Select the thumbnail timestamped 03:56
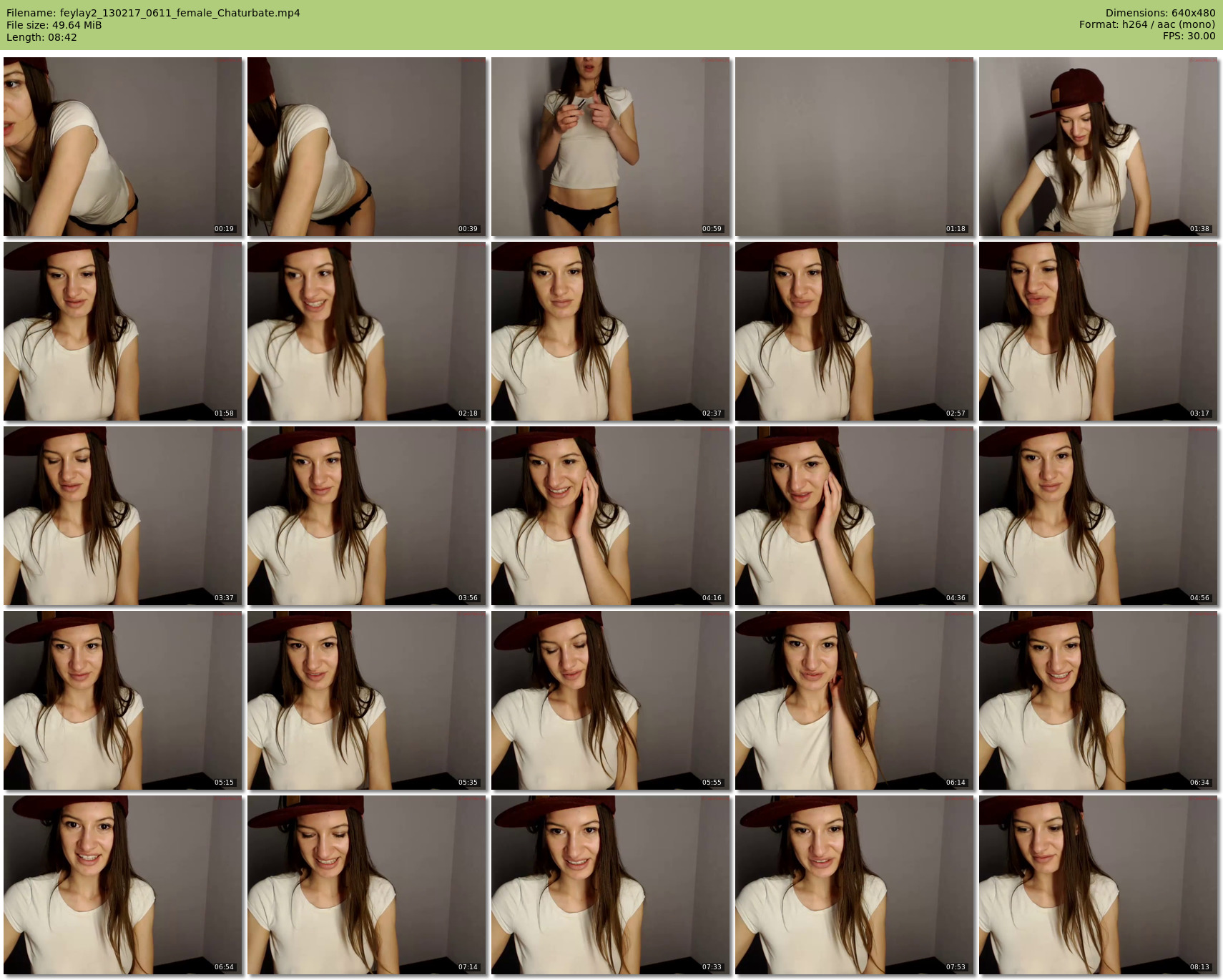 click(366, 516)
